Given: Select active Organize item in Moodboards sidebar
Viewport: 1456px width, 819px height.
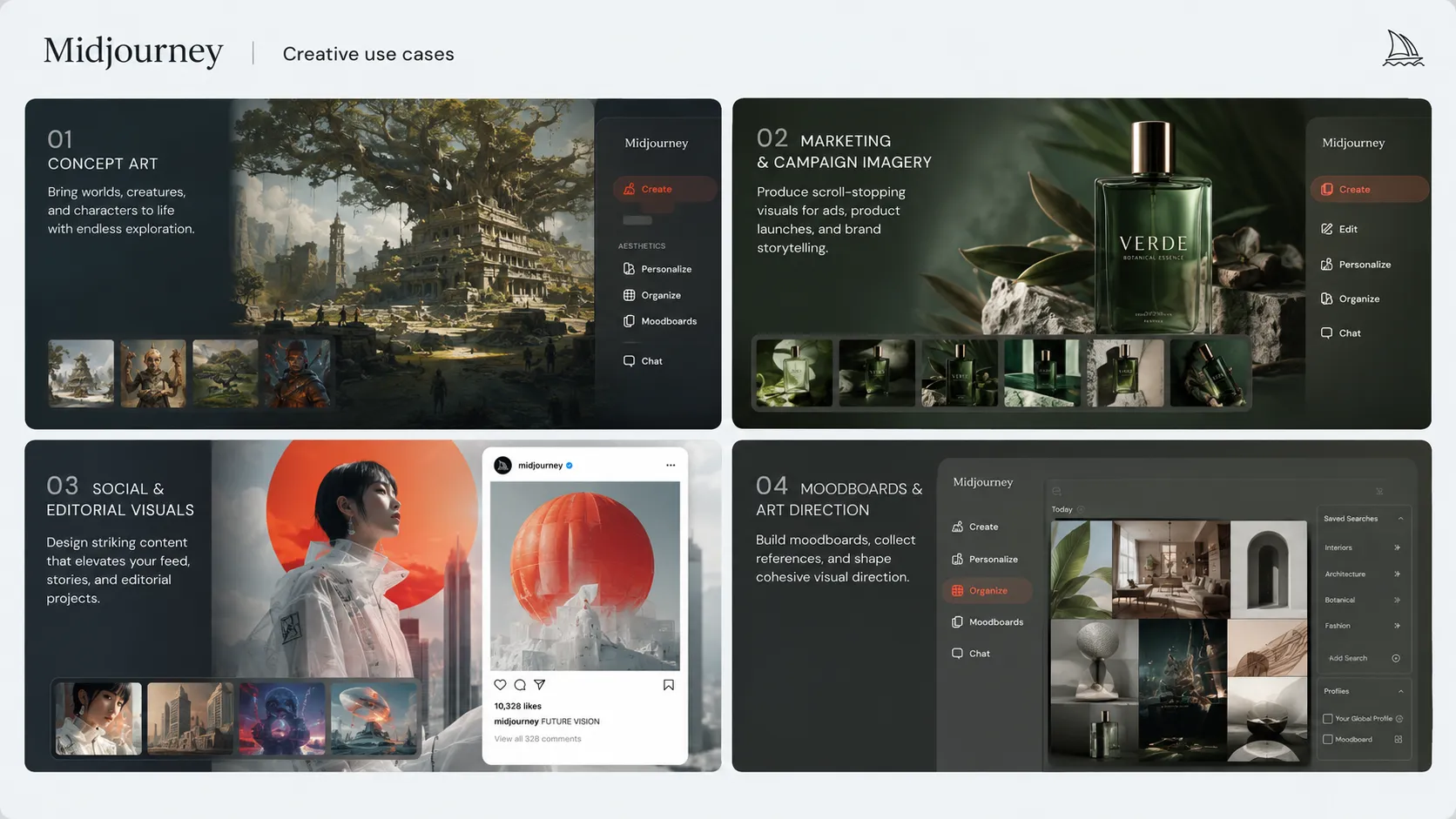Looking at the screenshot, I should tap(987, 590).
